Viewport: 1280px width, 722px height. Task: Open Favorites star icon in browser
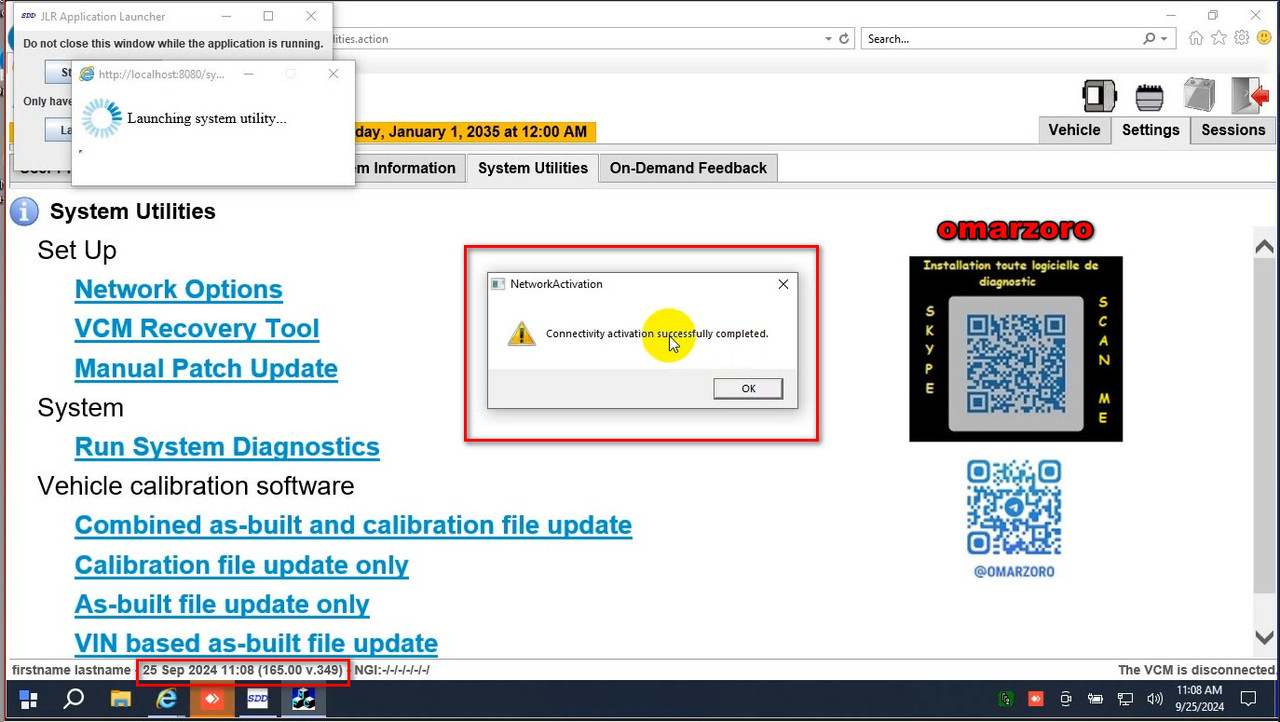click(x=1219, y=38)
